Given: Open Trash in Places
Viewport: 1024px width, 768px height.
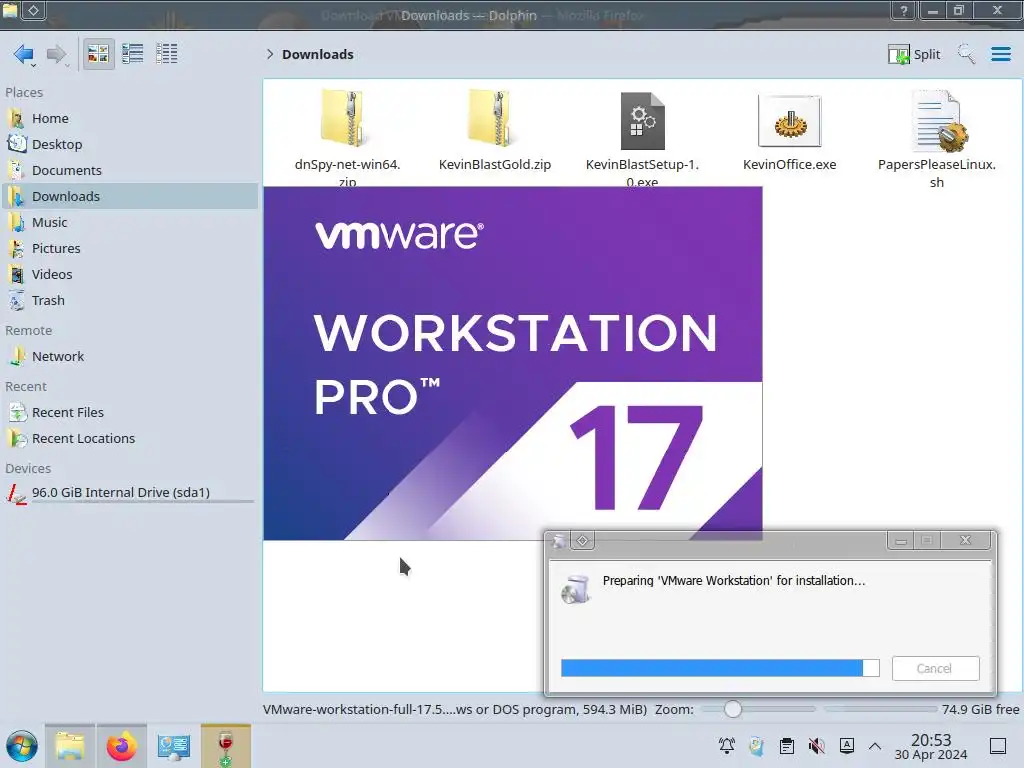Looking at the screenshot, I should coord(131,300).
